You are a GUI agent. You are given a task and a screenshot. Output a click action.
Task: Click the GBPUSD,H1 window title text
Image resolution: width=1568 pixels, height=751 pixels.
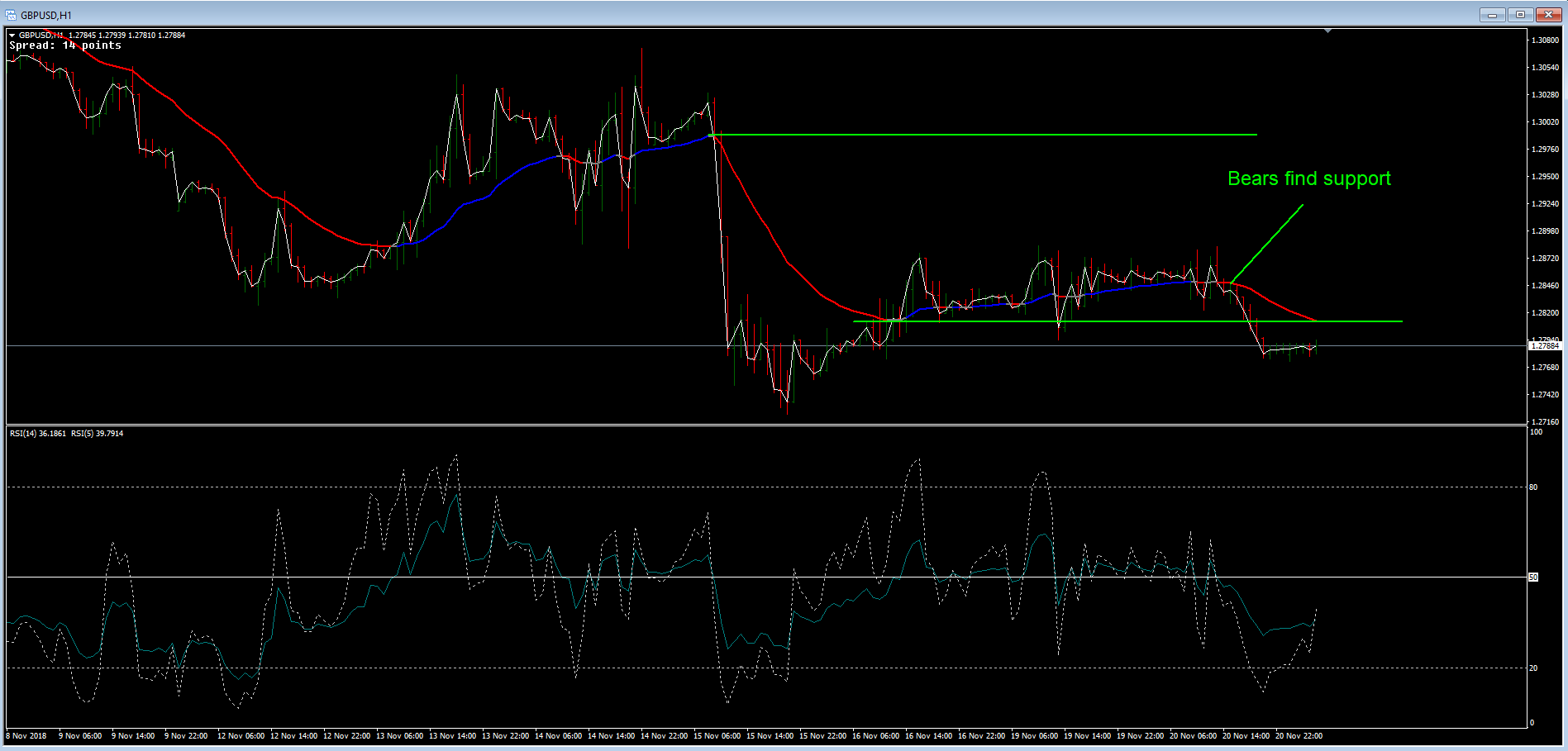46,15
